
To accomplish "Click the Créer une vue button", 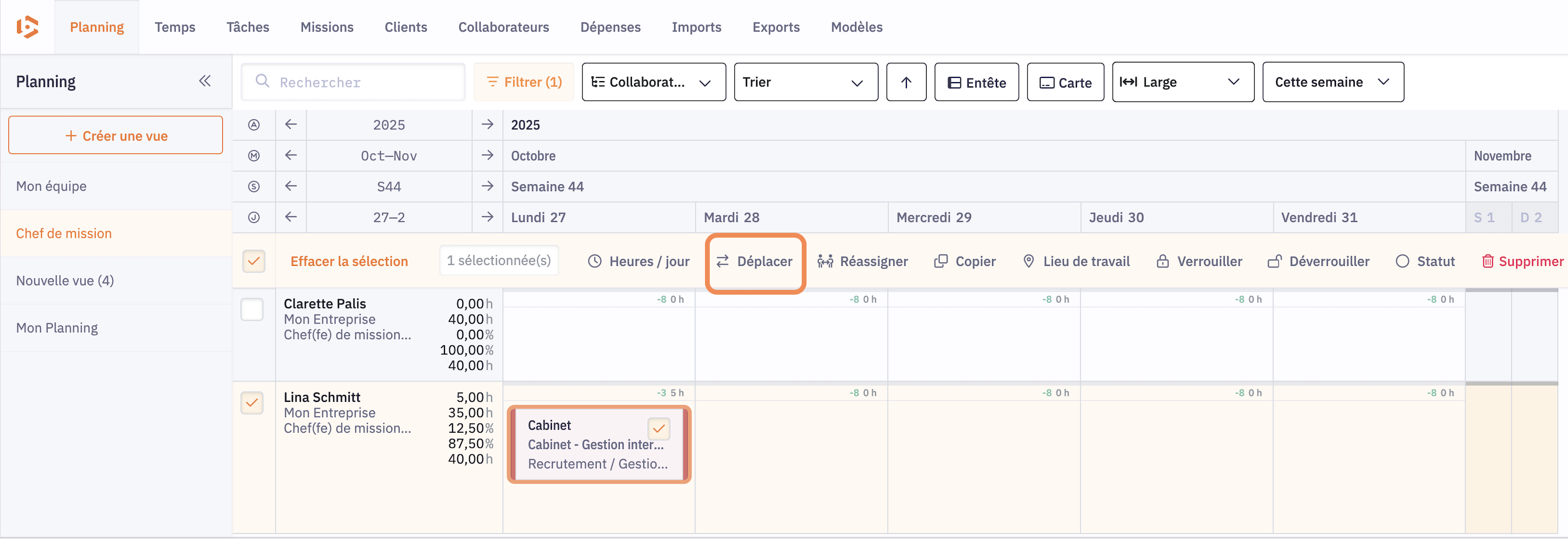I will (x=116, y=136).
